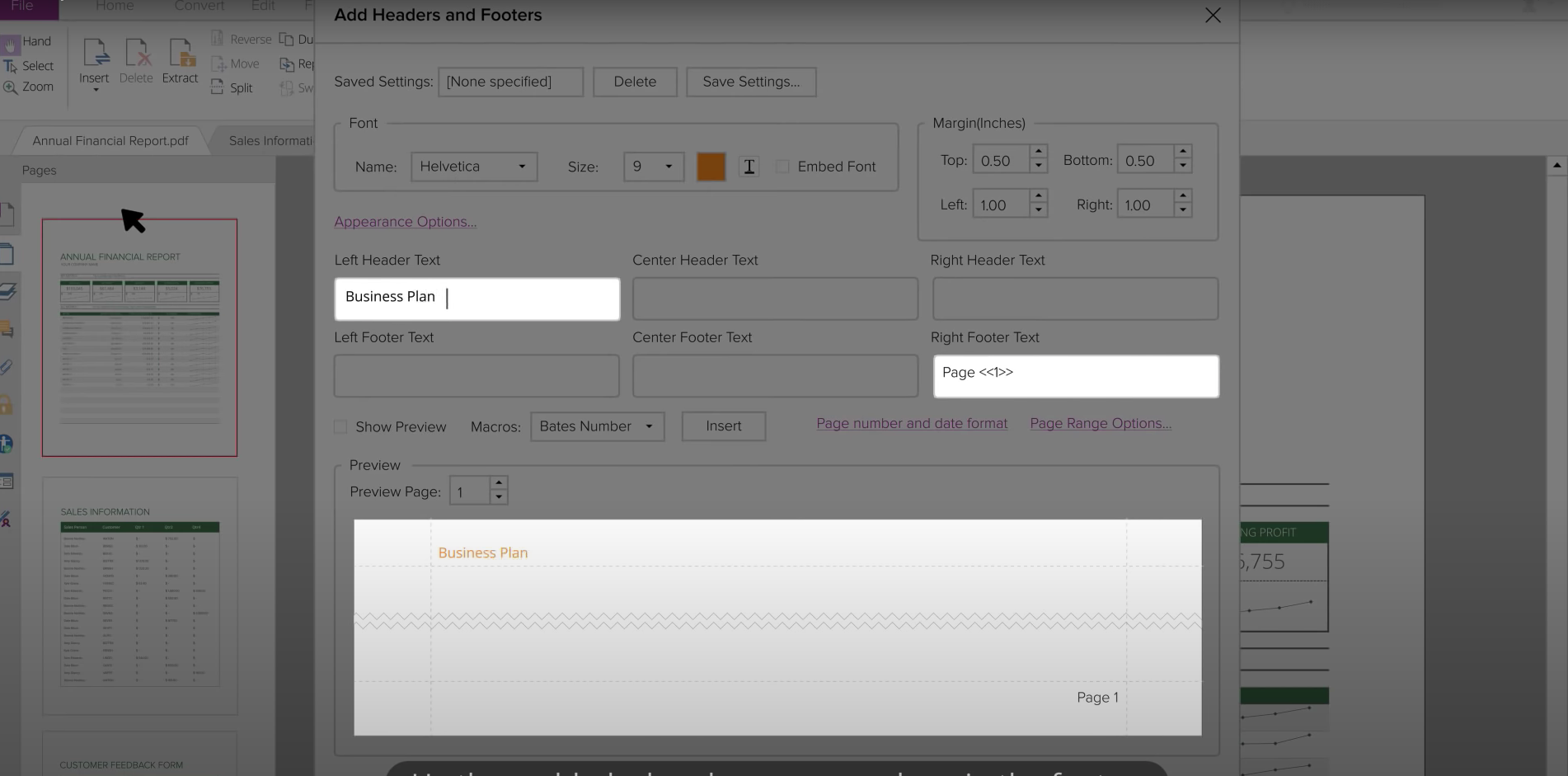Open the Layers panel icon in sidebar
The image size is (1568, 776).
[x=9, y=290]
